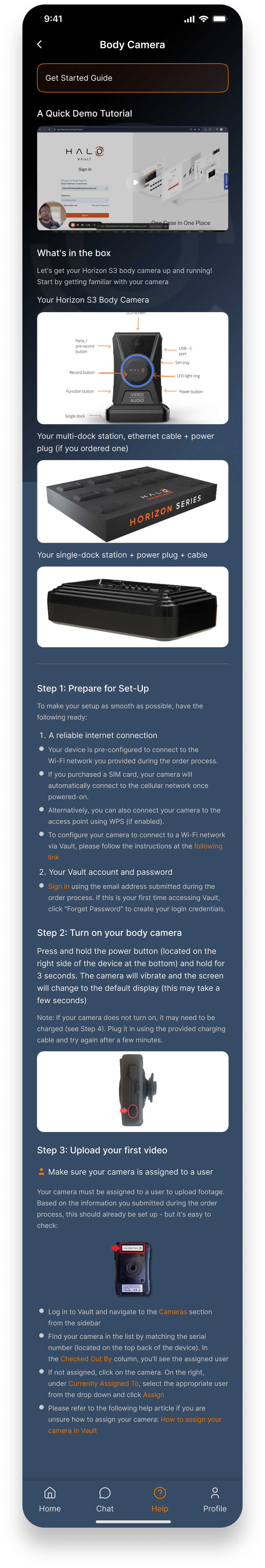Tap the Horizon S3 camera diagram image

pos(132,368)
